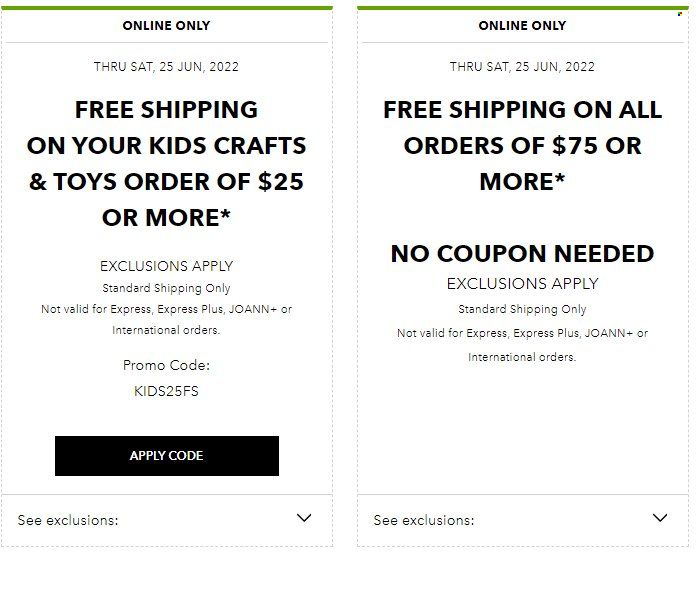Expand exclusions chevron on $75 orders coupon
The image size is (696, 612).
coord(660,518)
